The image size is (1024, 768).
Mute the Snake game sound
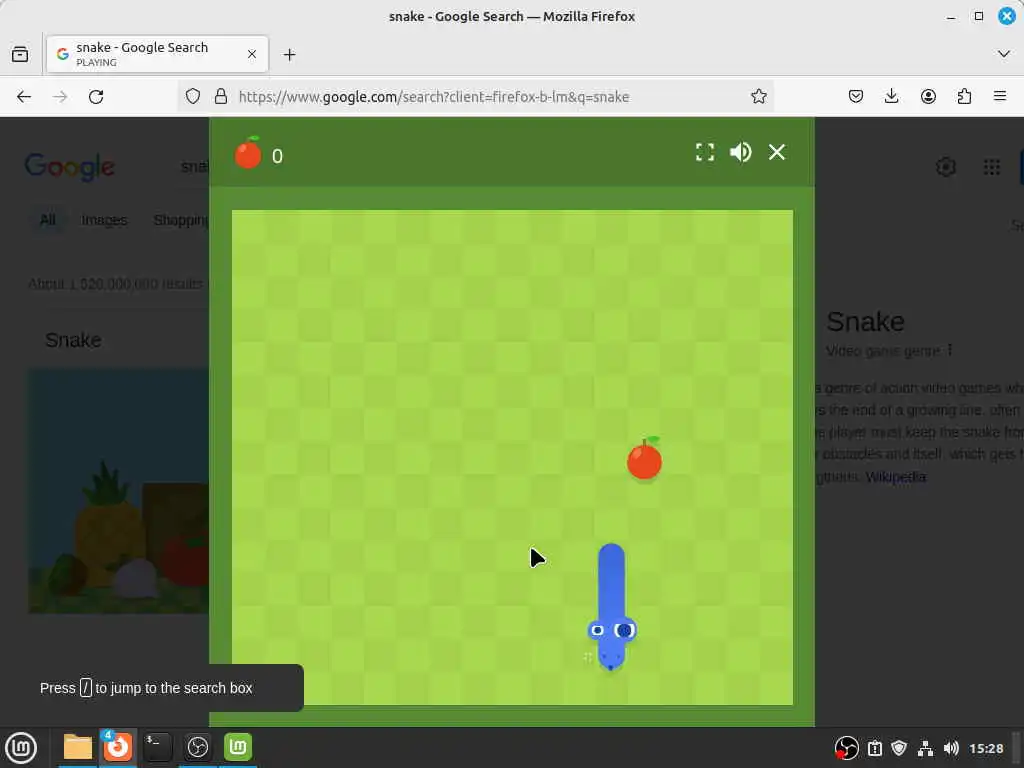[741, 152]
